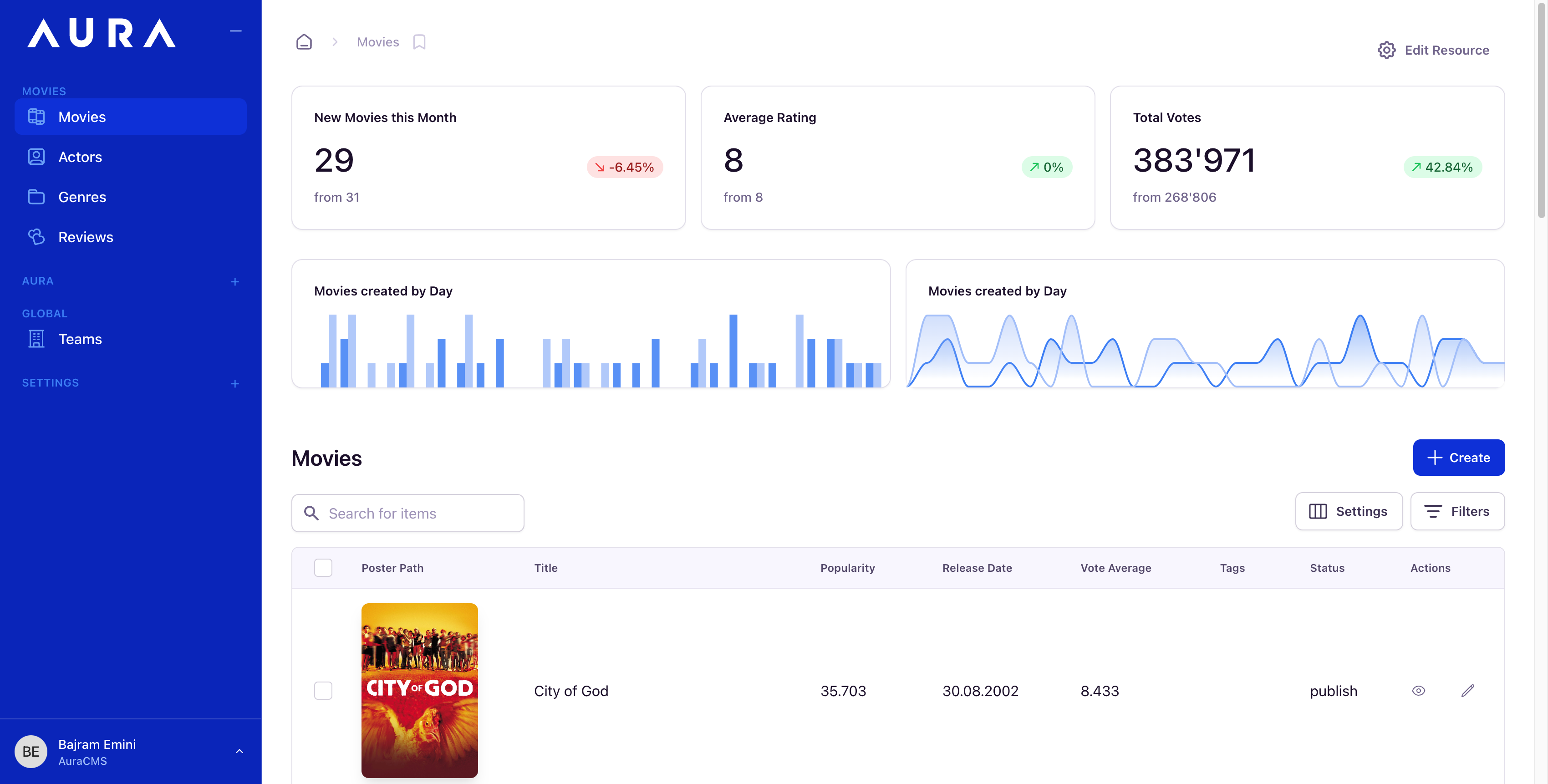This screenshot has width=1548, height=784.
Task: Expand the AURA sidebar section
Action: click(x=235, y=282)
